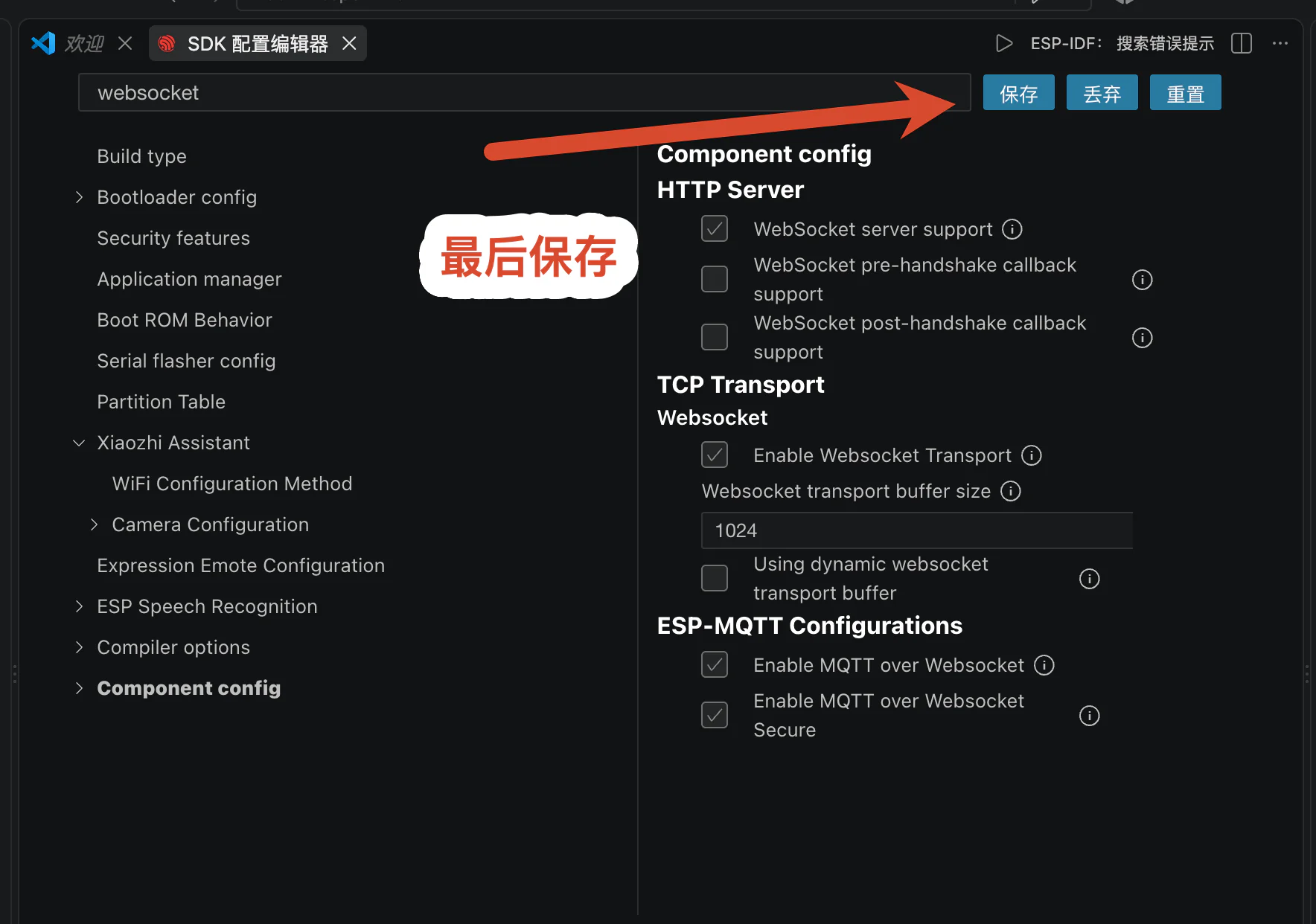Enable WebSocket pre-handshake callback support

pos(715,279)
